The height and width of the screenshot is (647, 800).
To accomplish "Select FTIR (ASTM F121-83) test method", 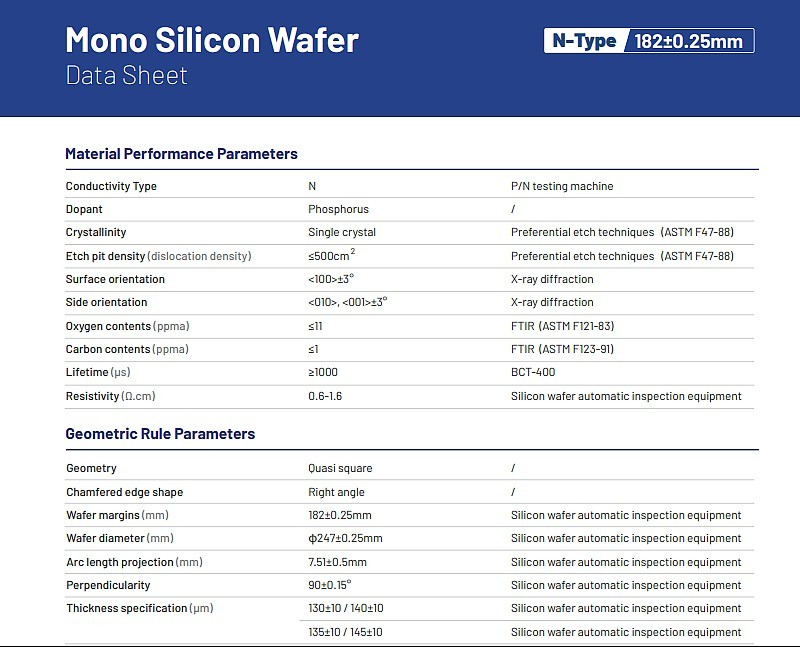I will click(562, 326).
